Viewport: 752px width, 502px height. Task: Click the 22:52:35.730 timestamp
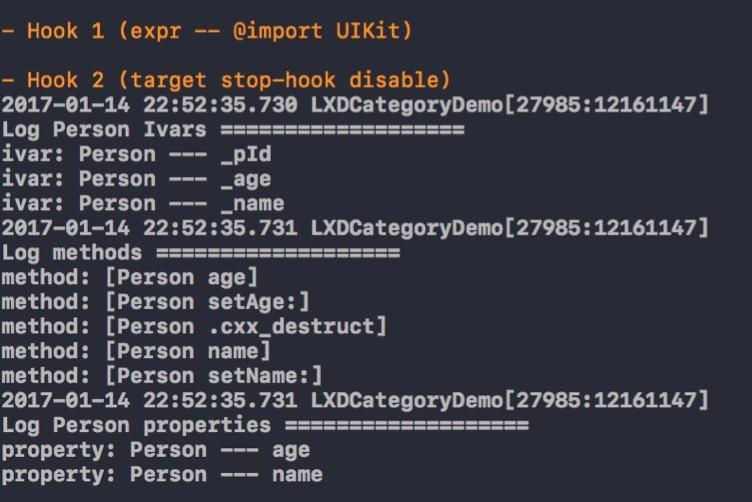[x=220, y=105]
